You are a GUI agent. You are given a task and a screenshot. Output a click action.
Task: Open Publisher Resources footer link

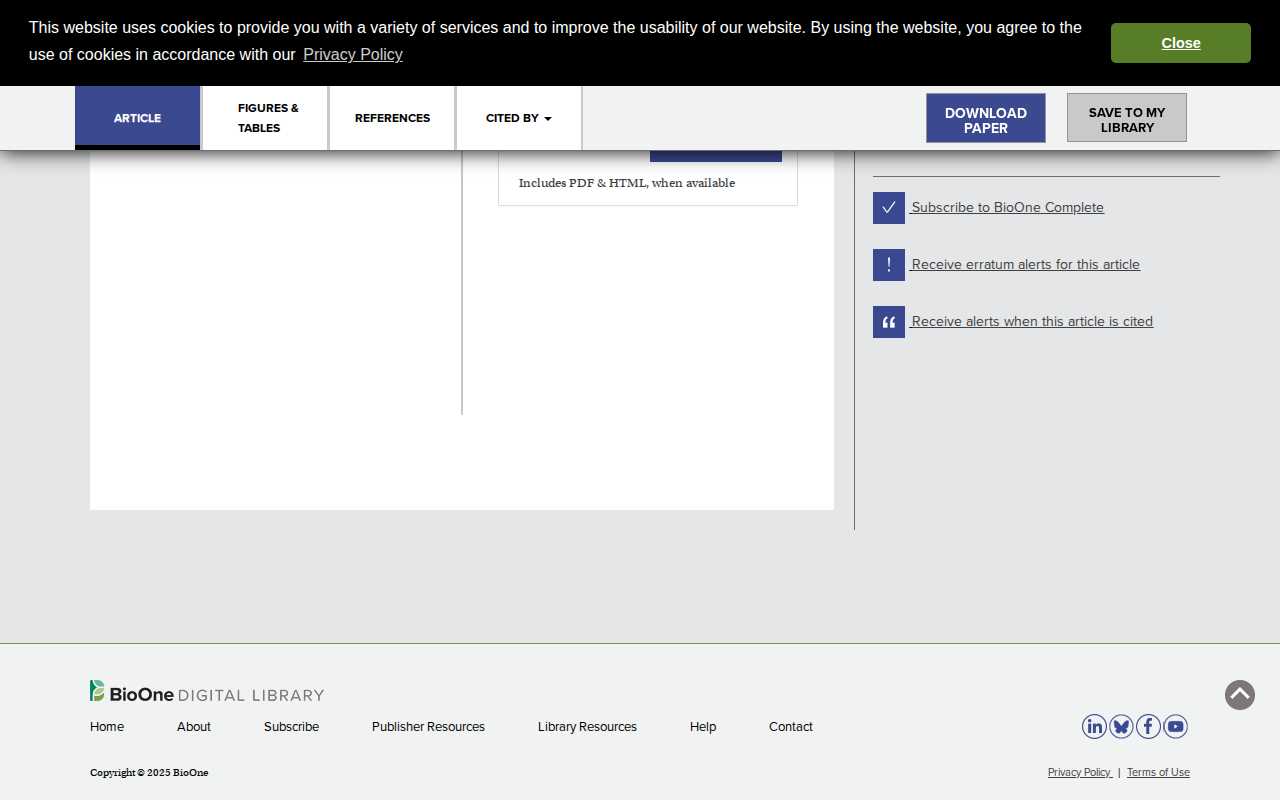point(428,727)
